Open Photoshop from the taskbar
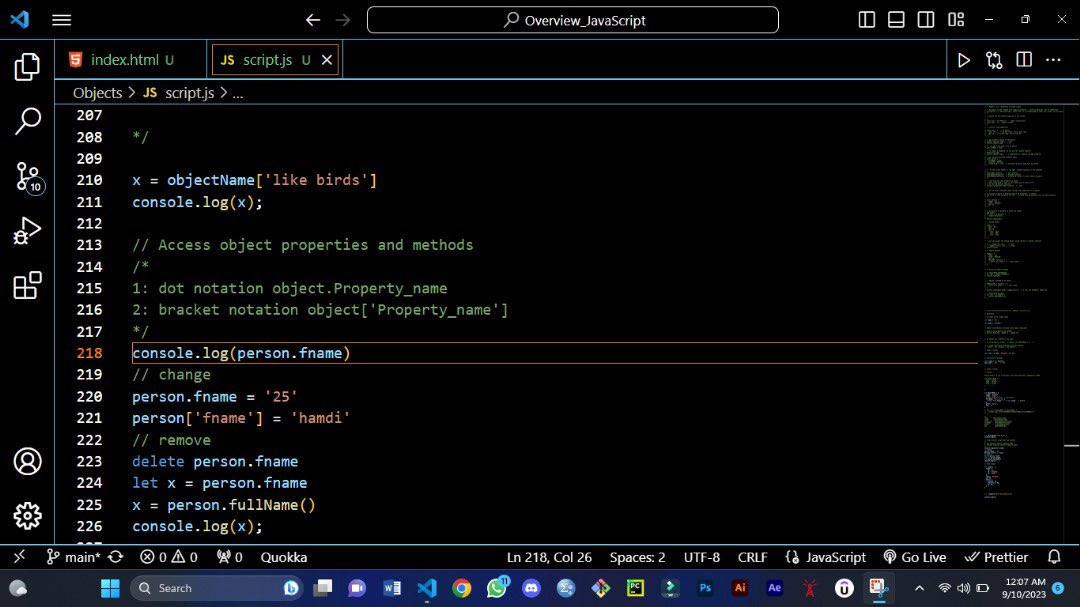This screenshot has width=1080, height=607. 705,588
